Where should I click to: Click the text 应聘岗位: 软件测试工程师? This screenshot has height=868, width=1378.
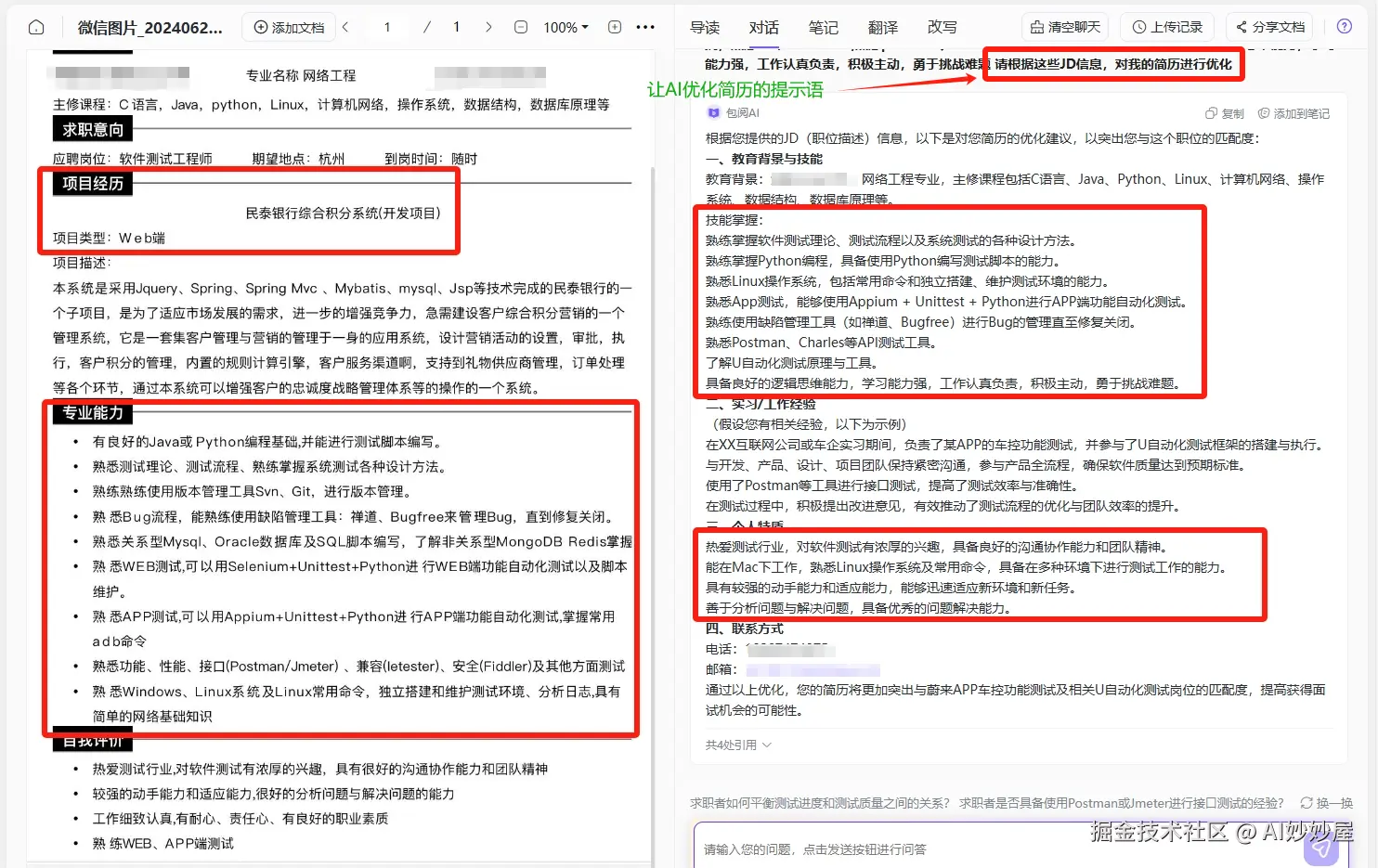click(x=133, y=159)
